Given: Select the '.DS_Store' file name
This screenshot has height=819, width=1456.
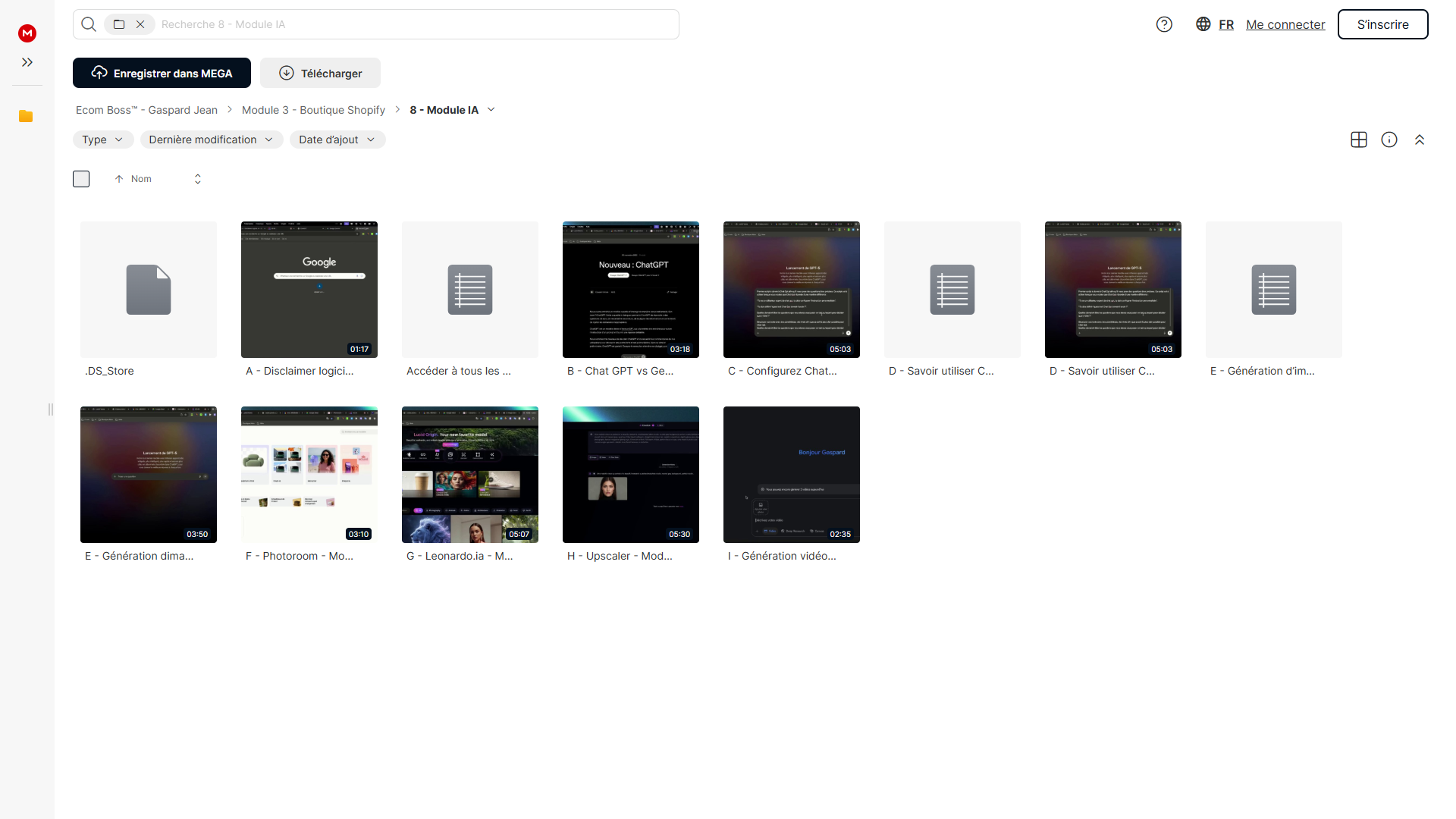Looking at the screenshot, I should click(x=109, y=371).
